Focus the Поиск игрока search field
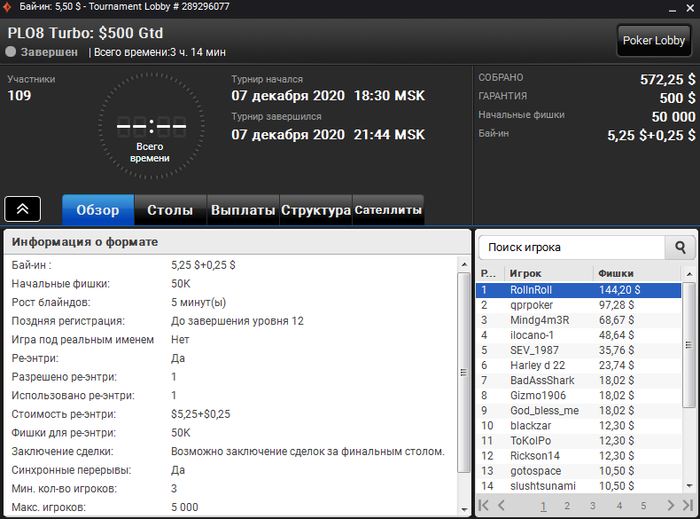Image resolution: width=700 pixels, height=519 pixels. [x=572, y=247]
